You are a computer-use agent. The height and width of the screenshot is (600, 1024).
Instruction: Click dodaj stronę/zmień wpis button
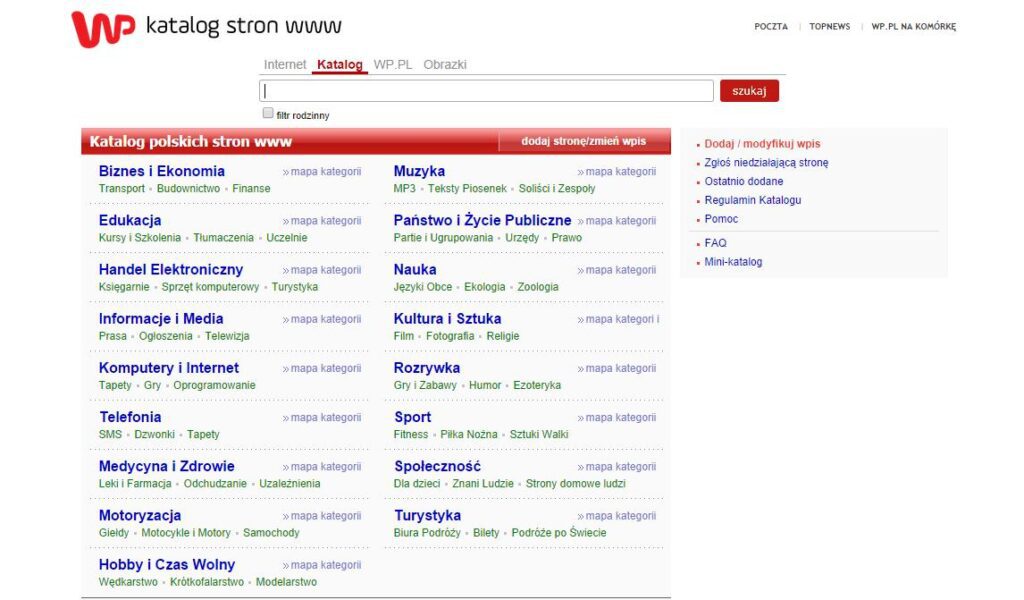click(x=584, y=141)
